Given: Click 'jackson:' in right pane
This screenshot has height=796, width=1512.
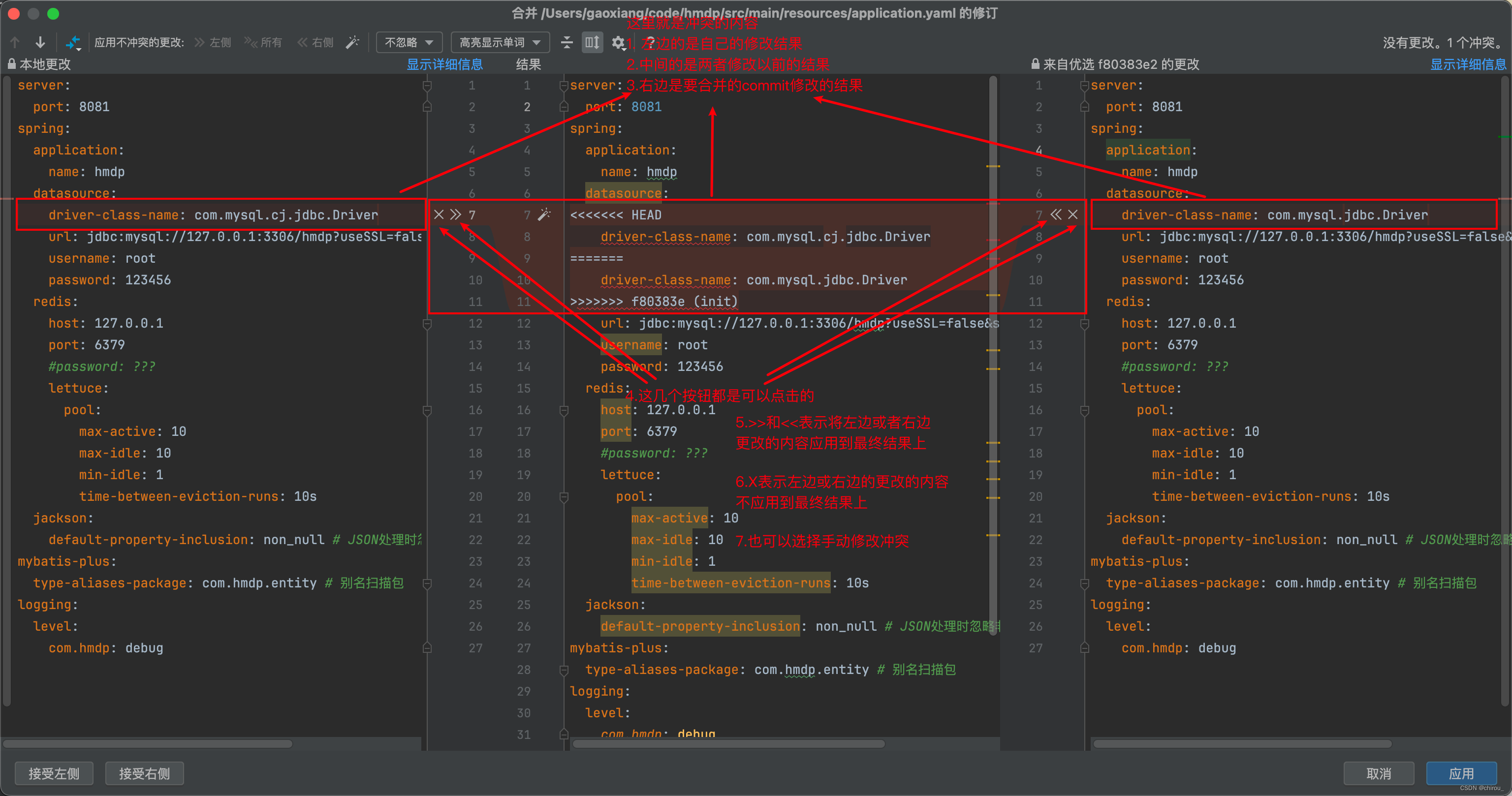Looking at the screenshot, I should pyautogui.click(x=1136, y=518).
